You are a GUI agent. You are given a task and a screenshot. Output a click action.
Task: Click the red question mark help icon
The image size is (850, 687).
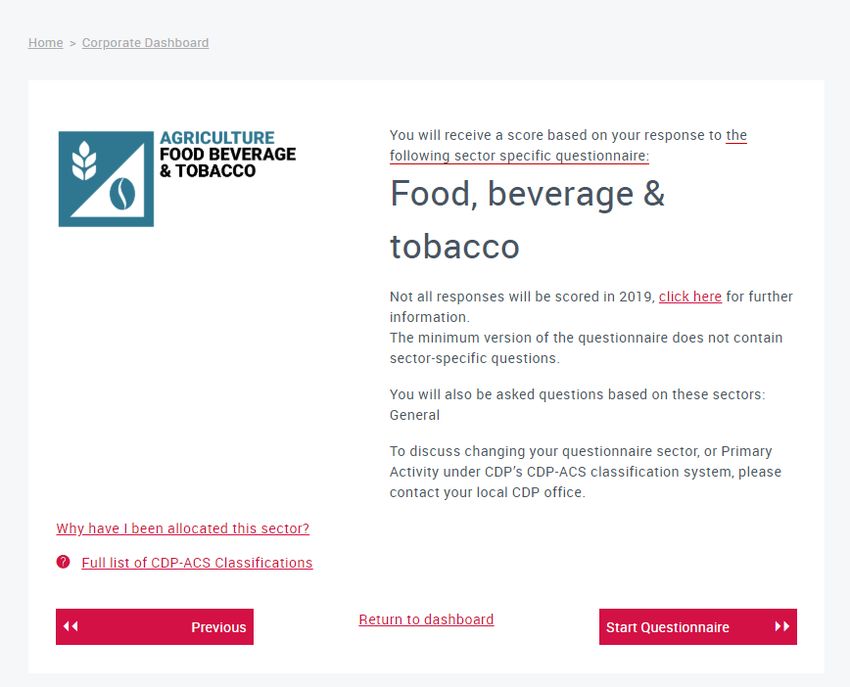click(x=63, y=562)
